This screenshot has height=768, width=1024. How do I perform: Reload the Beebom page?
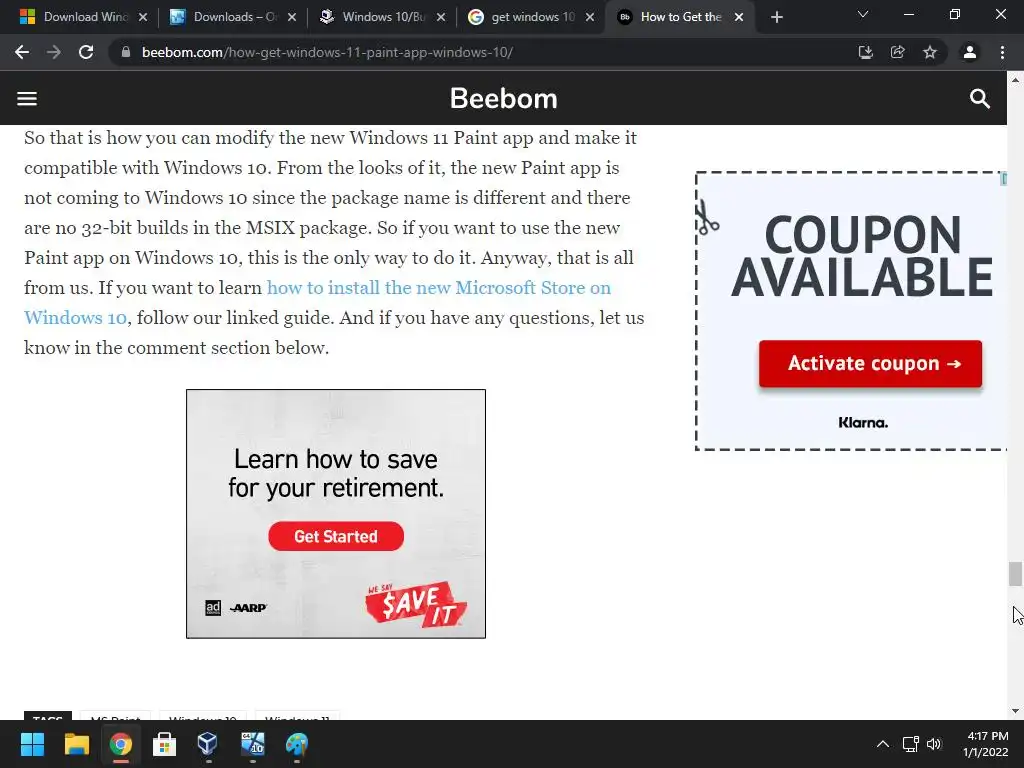click(86, 52)
